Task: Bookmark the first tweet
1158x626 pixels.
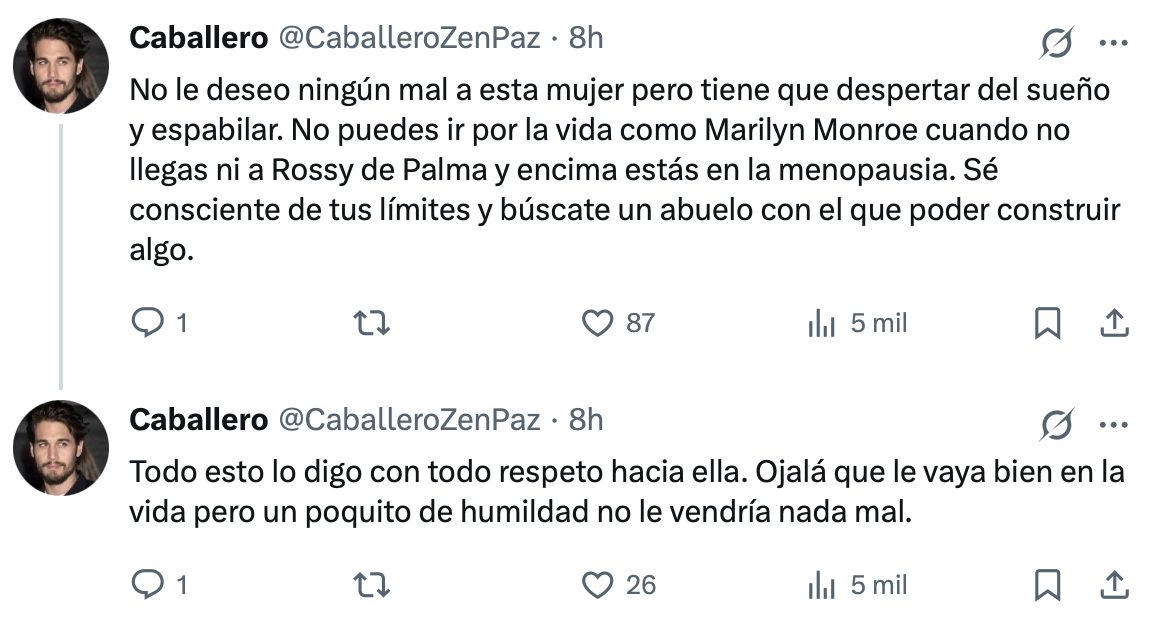Action: pos(1047,323)
